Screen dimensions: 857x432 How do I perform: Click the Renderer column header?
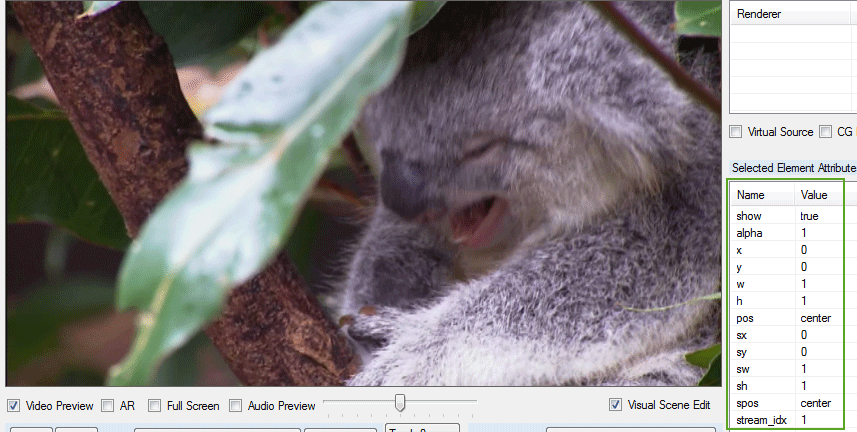pyautogui.click(x=790, y=14)
